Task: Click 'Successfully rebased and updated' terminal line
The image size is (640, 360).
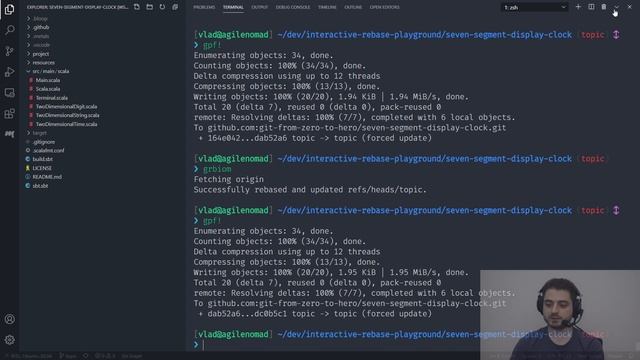Action: (x=310, y=190)
